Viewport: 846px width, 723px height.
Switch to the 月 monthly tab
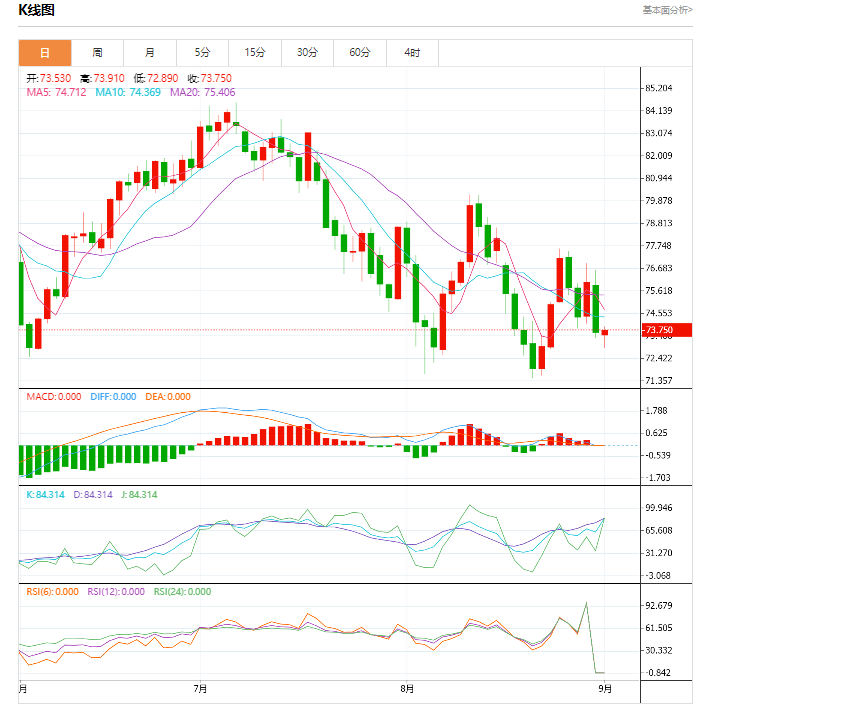[x=150, y=53]
